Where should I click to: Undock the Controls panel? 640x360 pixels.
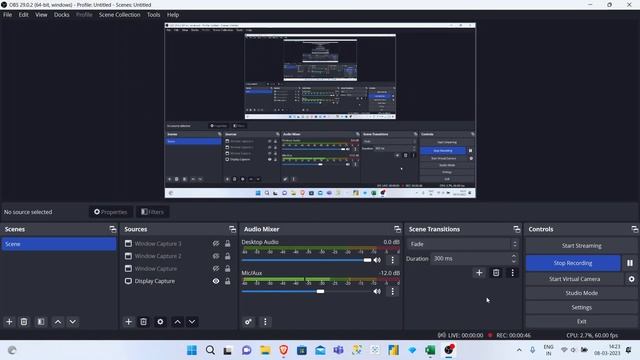click(x=634, y=229)
